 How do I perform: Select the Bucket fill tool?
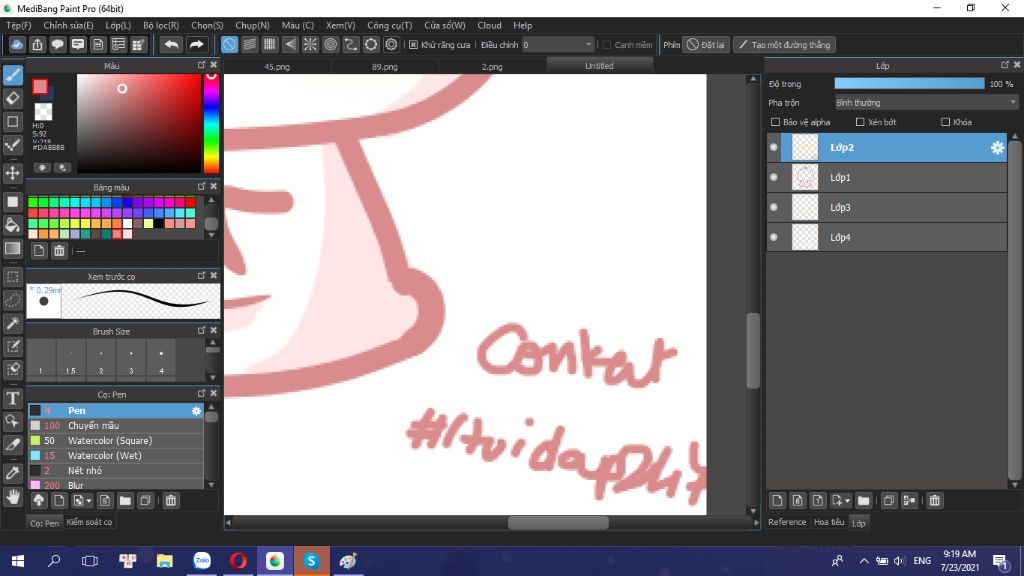12,225
